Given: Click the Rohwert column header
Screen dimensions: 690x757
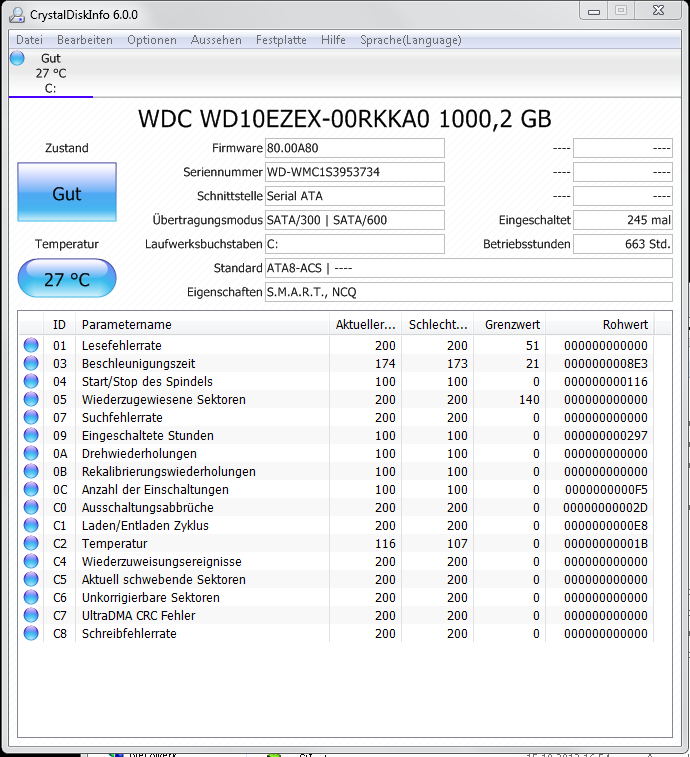Looking at the screenshot, I should pos(600,324).
